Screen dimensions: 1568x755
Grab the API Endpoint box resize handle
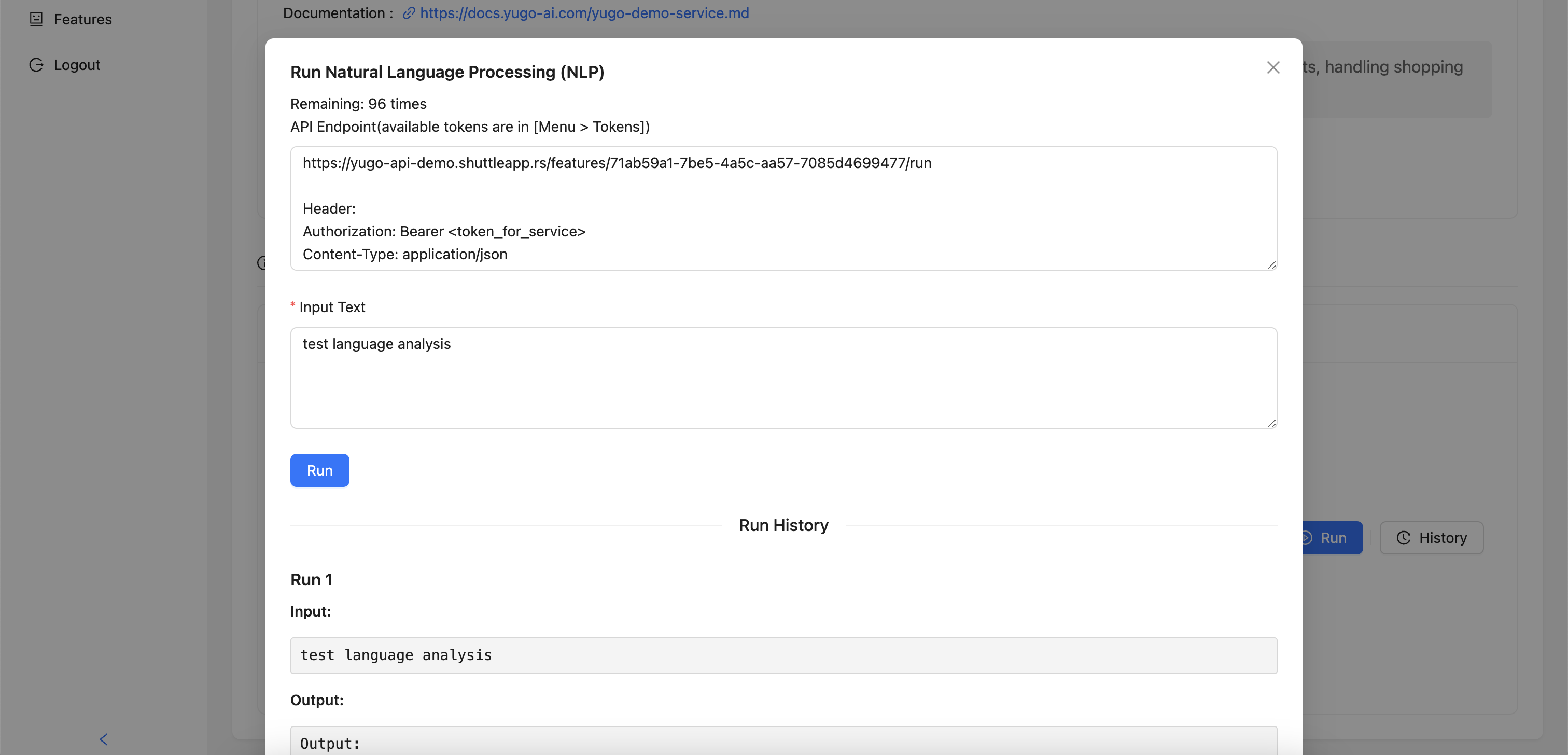click(1271, 265)
